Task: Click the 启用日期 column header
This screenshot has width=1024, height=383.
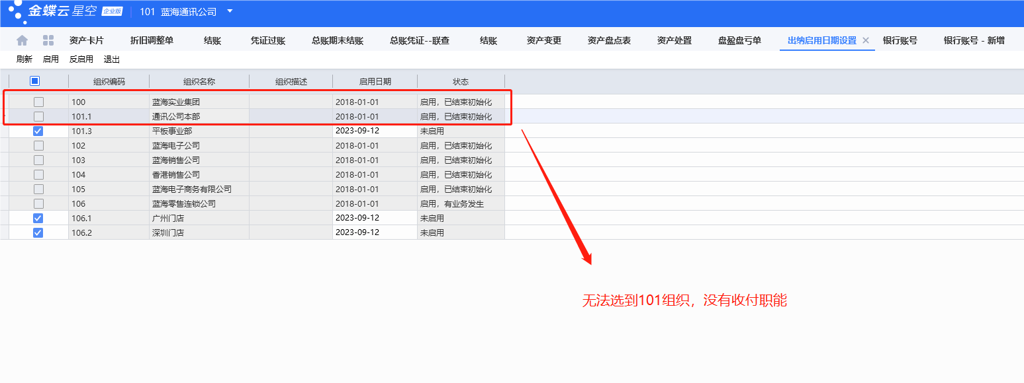Action: pos(375,82)
